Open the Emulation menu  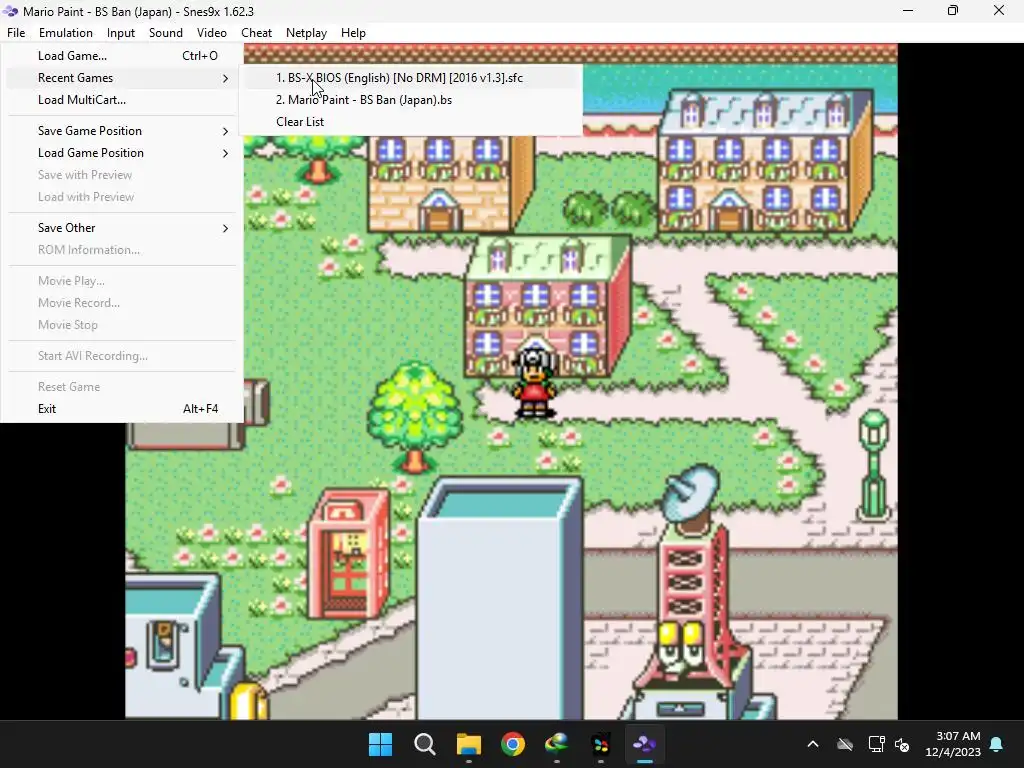coord(65,33)
